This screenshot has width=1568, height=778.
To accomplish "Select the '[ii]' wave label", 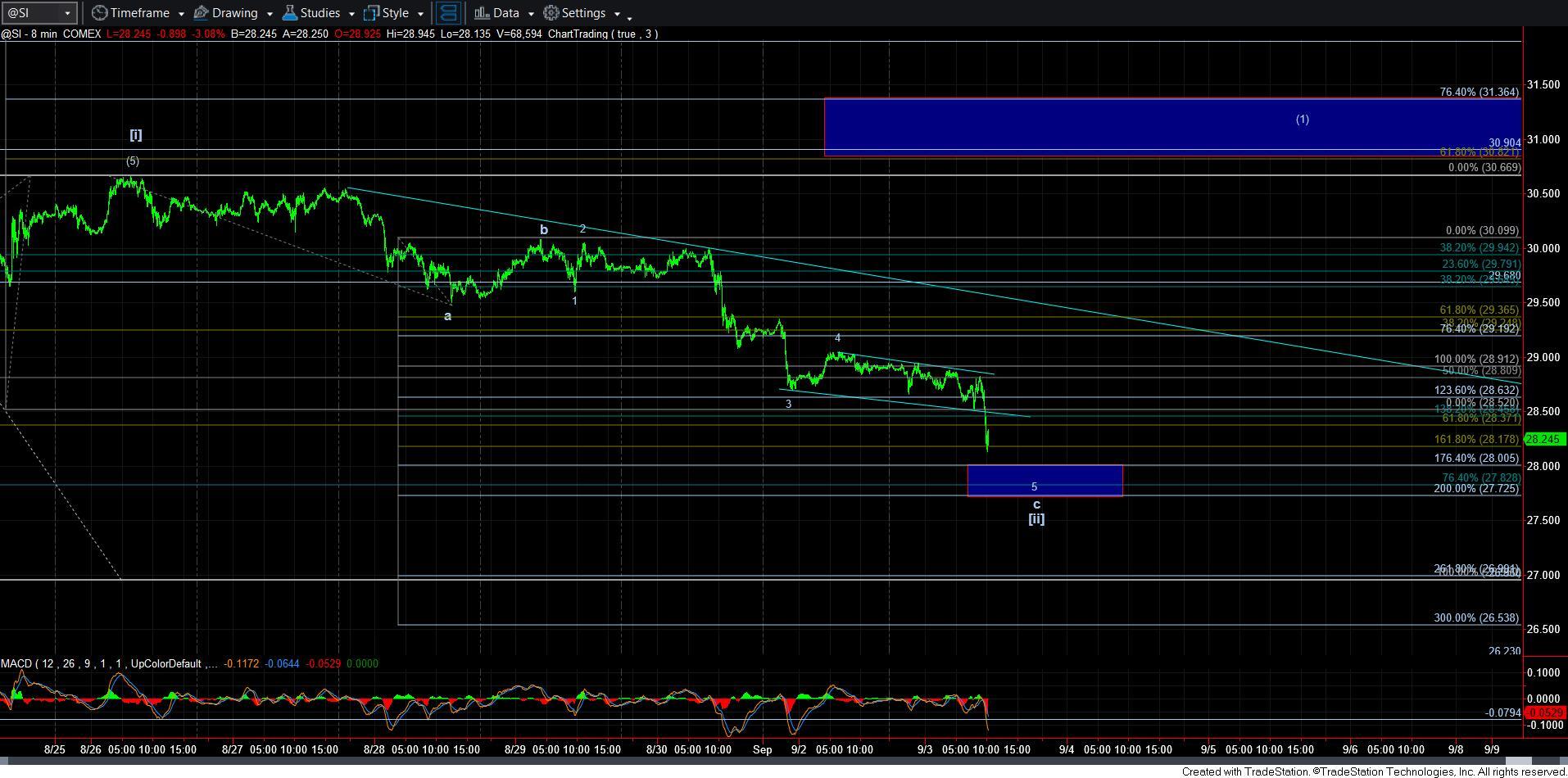I will [1036, 518].
